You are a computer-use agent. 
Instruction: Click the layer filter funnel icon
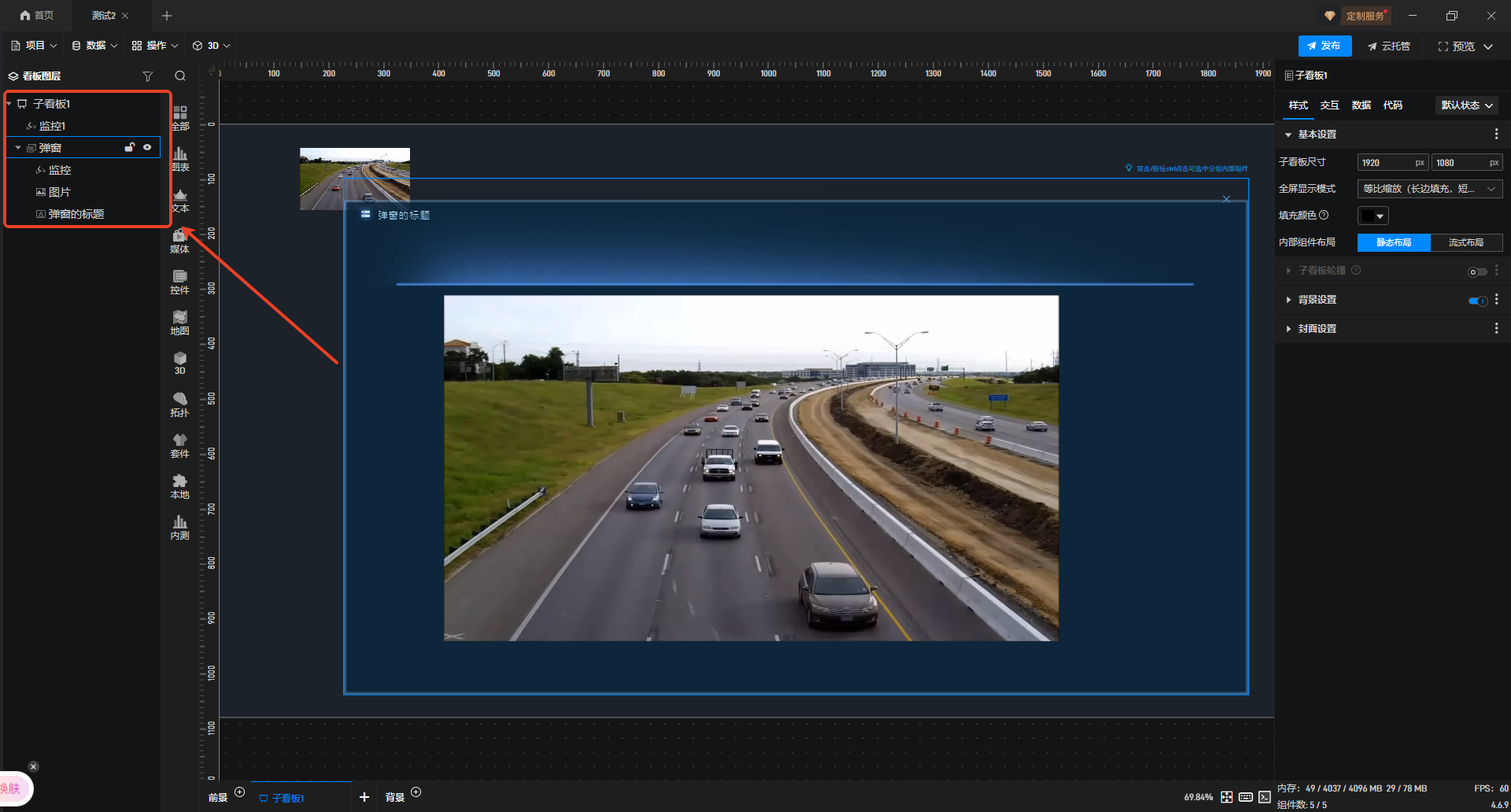147,76
